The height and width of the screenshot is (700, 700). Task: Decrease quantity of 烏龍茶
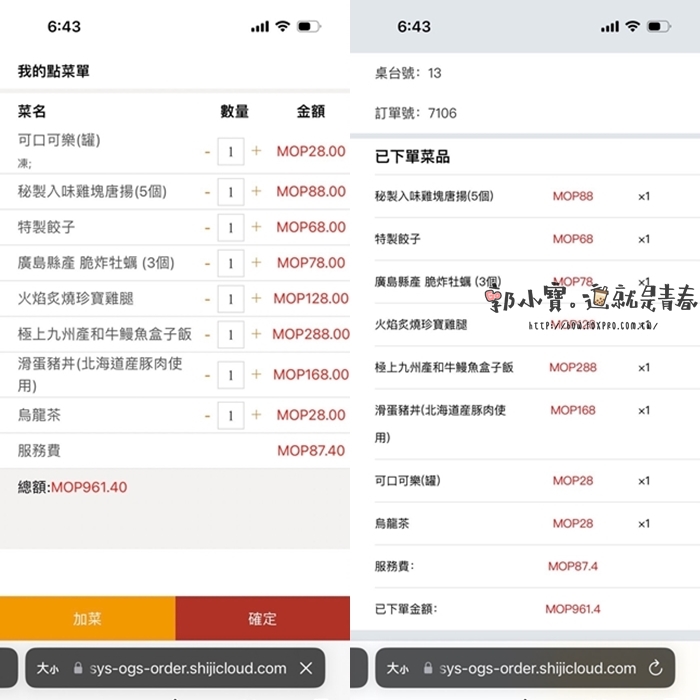(x=208, y=415)
